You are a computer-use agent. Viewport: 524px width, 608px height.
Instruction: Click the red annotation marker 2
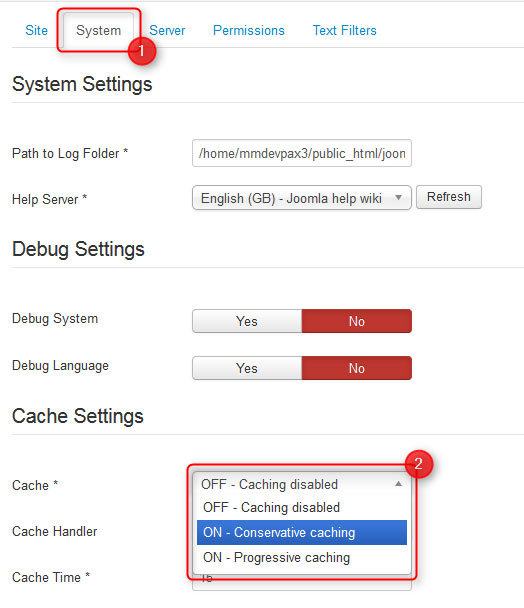click(x=419, y=464)
